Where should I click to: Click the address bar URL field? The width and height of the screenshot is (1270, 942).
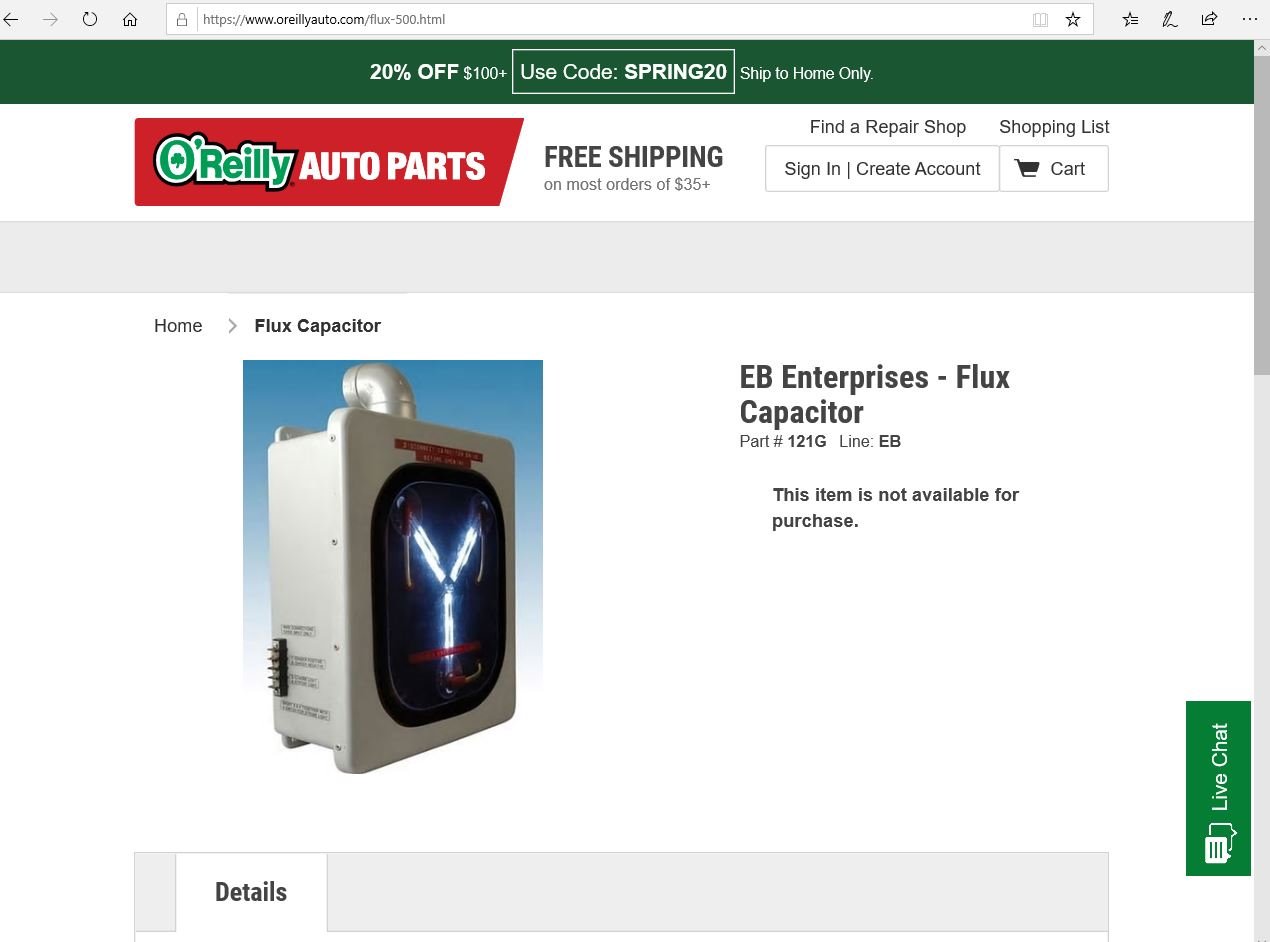click(x=610, y=19)
